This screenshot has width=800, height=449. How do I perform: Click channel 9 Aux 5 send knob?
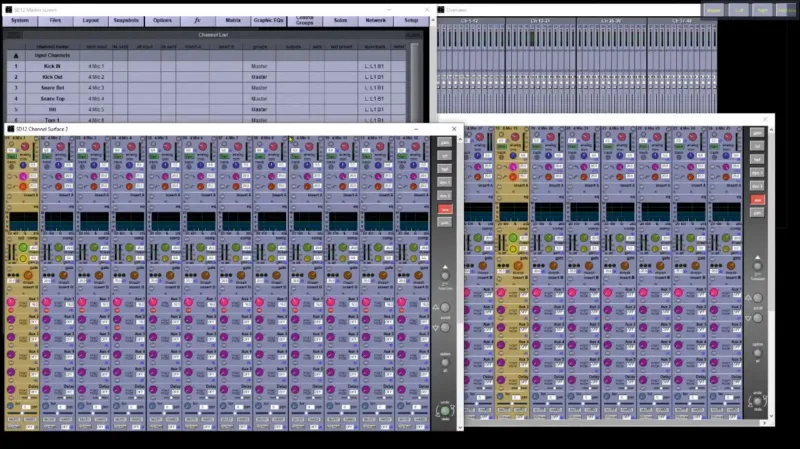click(295, 372)
